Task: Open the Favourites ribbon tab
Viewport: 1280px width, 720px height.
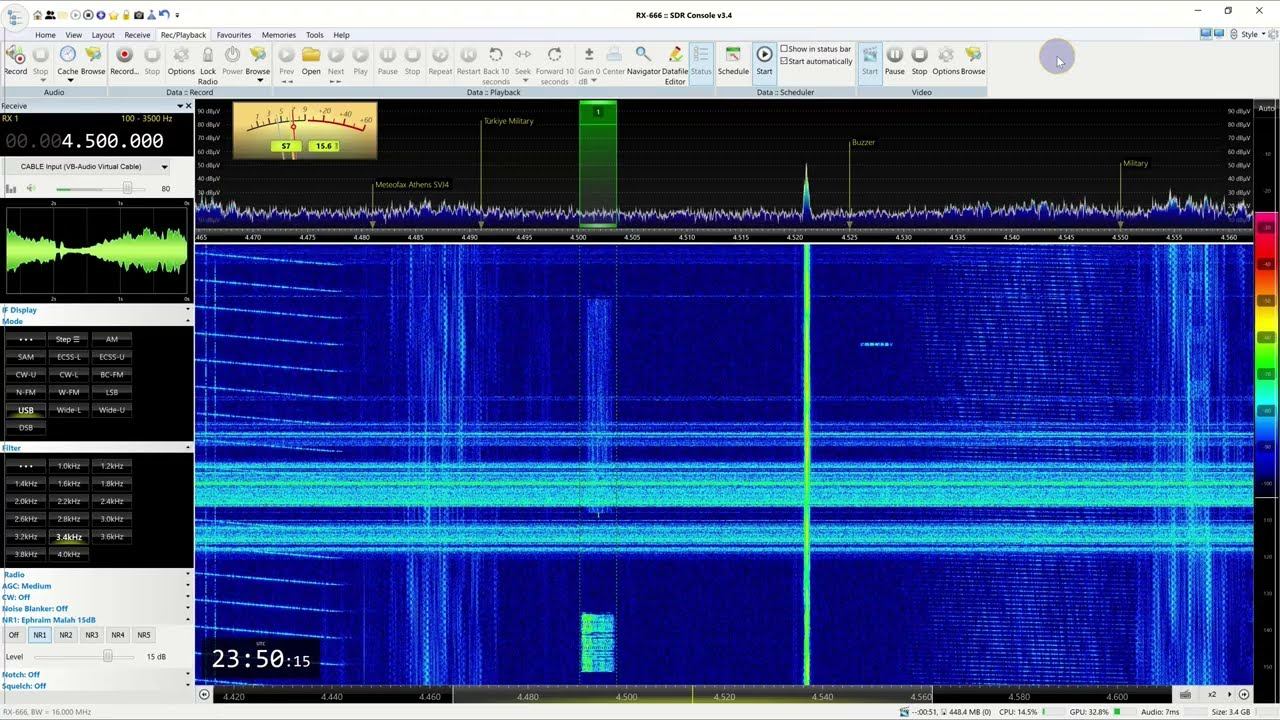Action: (x=234, y=35)
